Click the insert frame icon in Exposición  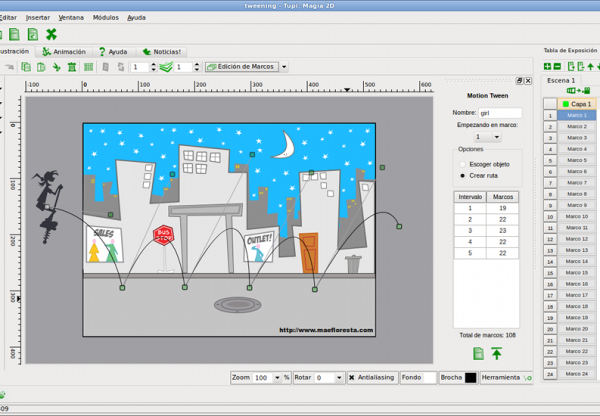[571, 67]
